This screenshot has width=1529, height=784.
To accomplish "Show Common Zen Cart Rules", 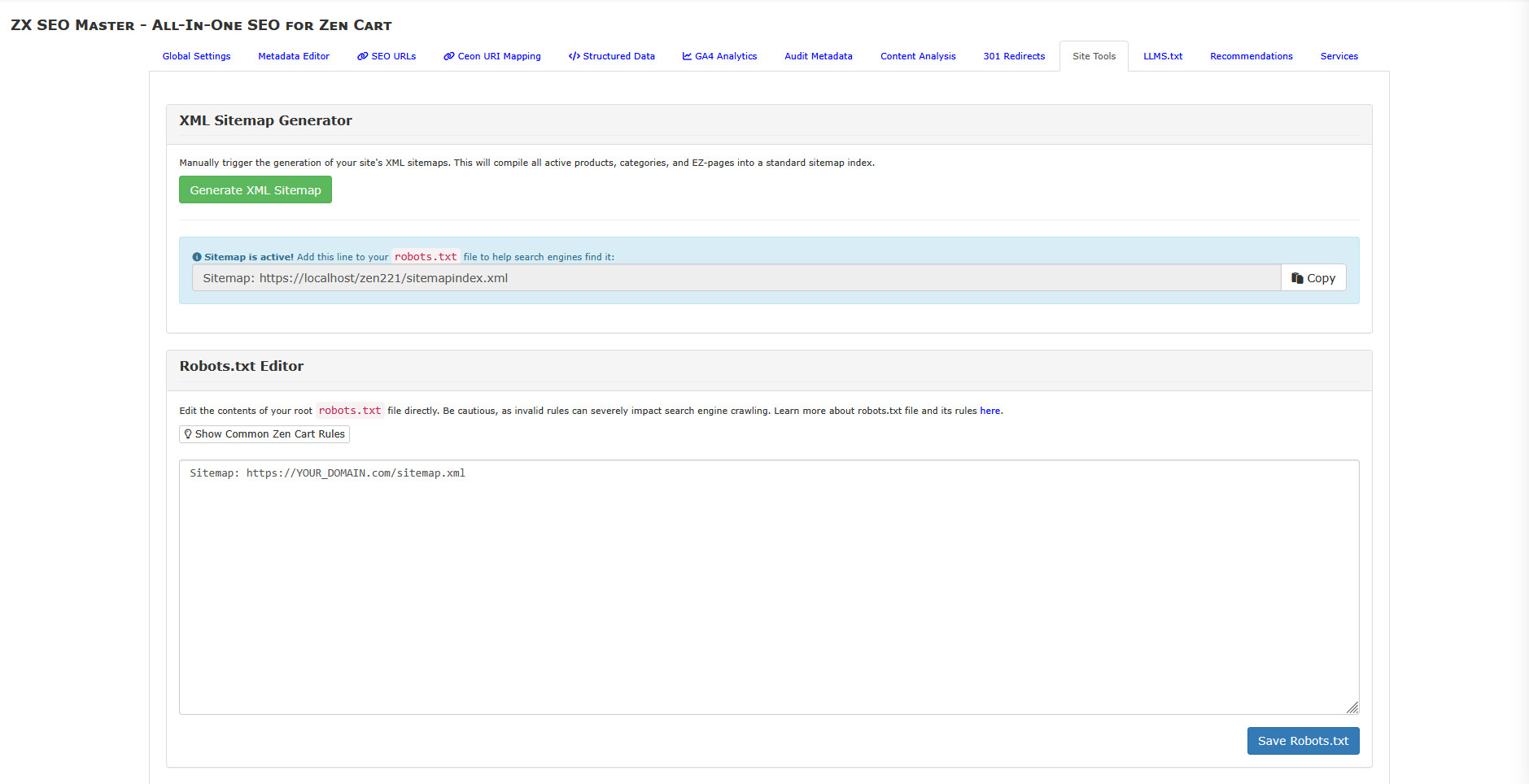I will (x=264, y=434).
